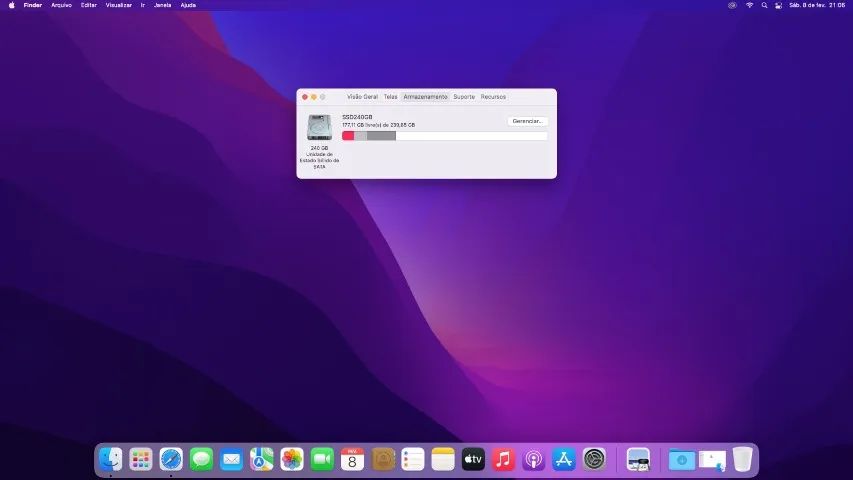Click the Wi-Fi status icon

point(749,5)
